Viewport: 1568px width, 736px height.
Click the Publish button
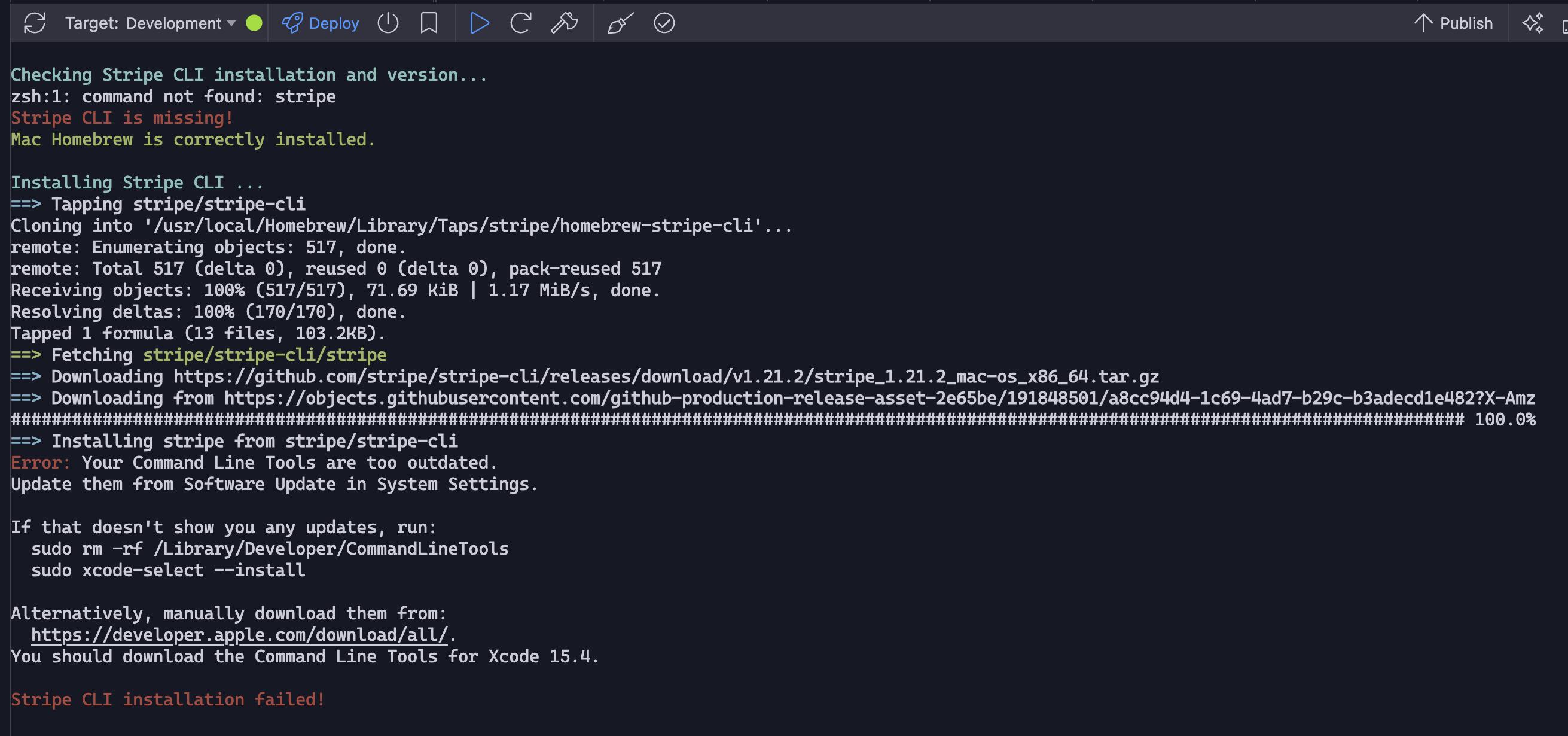click(1453, 23)
